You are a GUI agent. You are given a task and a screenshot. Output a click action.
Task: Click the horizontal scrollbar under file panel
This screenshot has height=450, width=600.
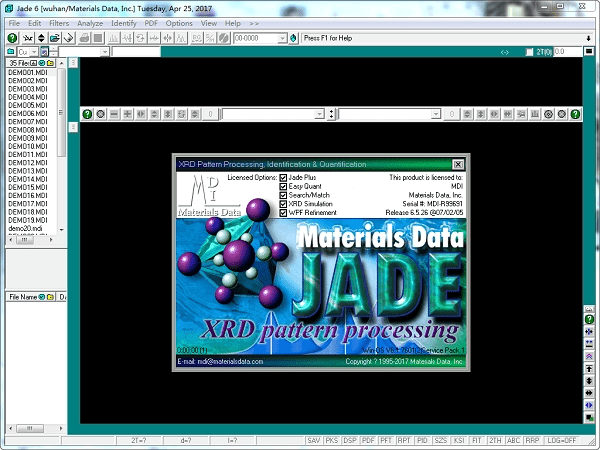(30, 428)
